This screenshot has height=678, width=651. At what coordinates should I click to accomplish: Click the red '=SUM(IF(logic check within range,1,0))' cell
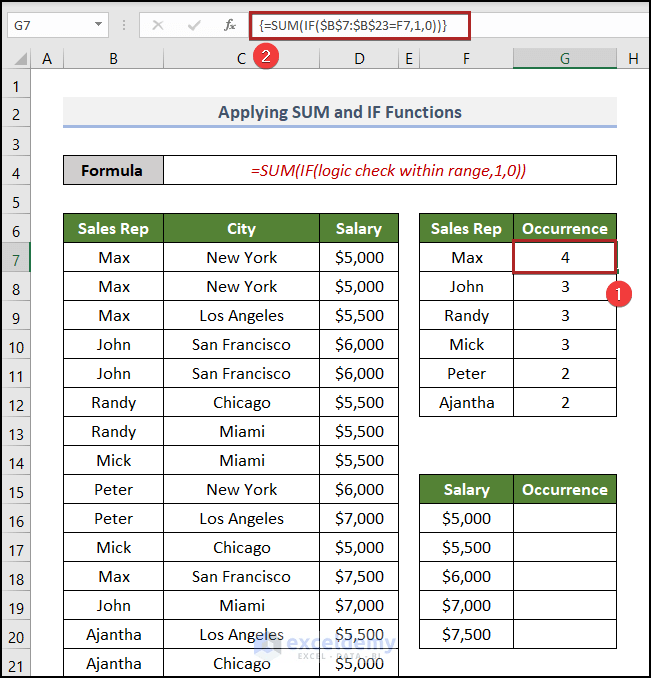point(390,170)
